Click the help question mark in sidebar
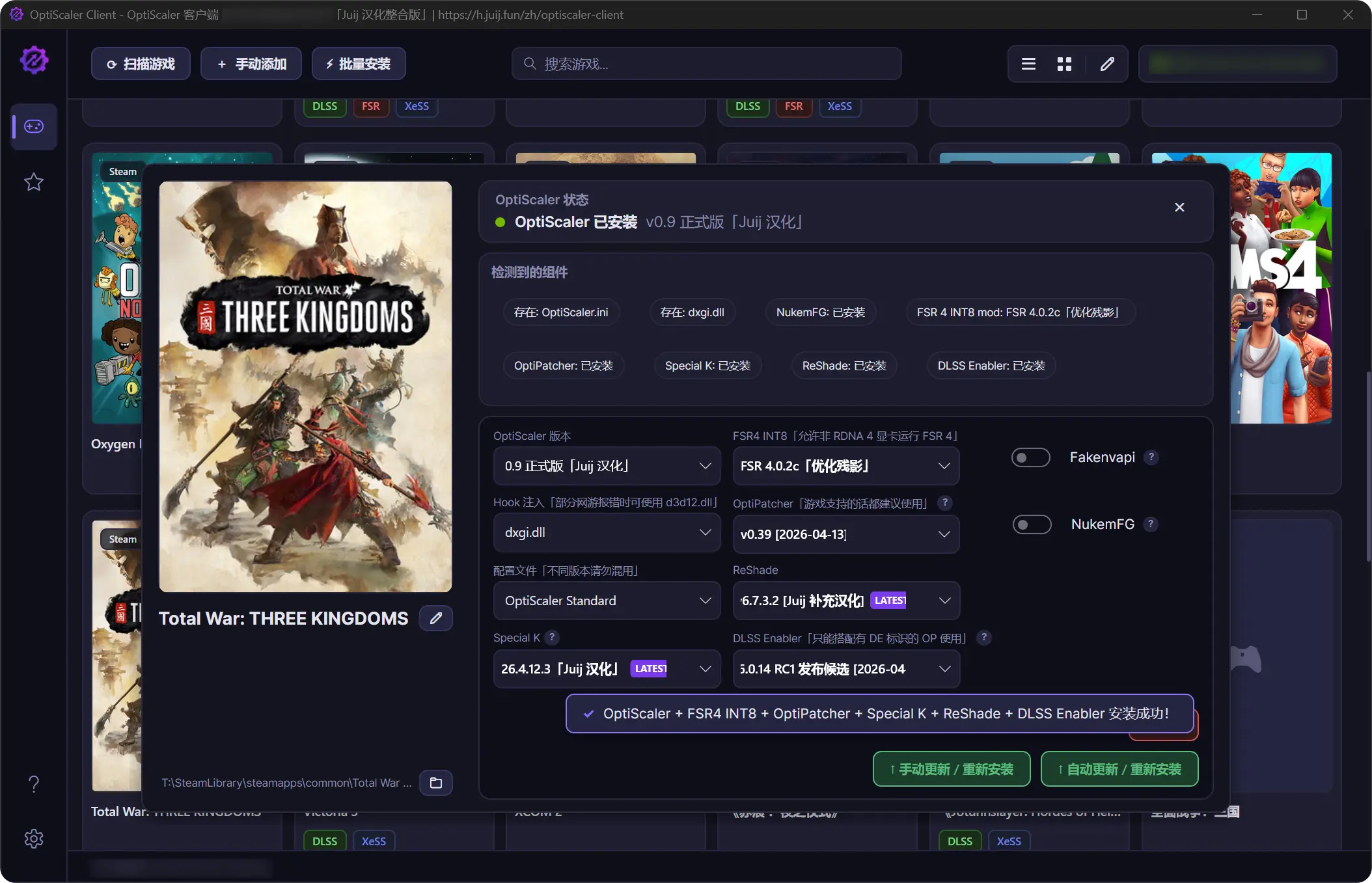 point(34,783)
